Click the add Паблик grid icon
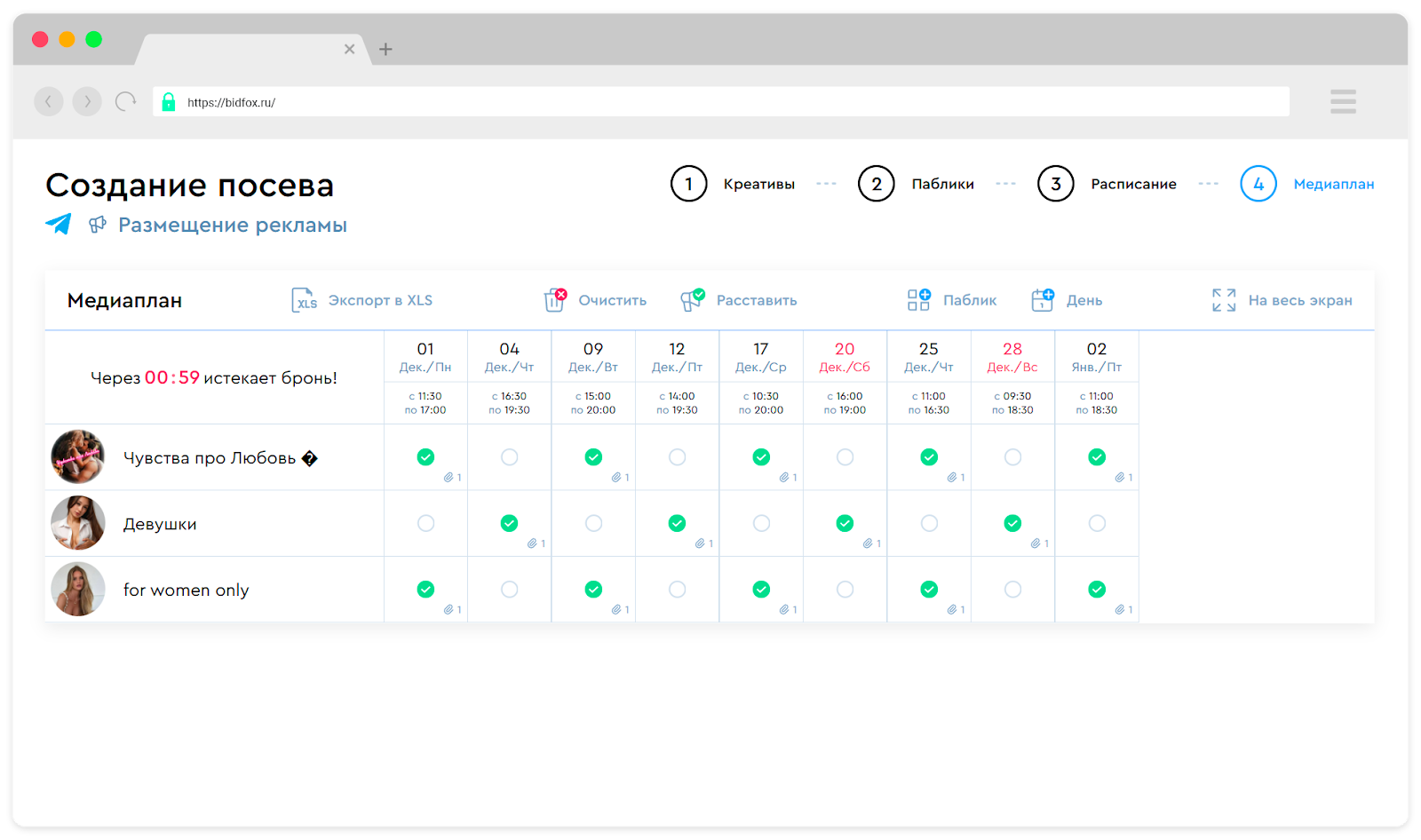Viewport: 1421px width, 840px height. (x=918, y=300)
